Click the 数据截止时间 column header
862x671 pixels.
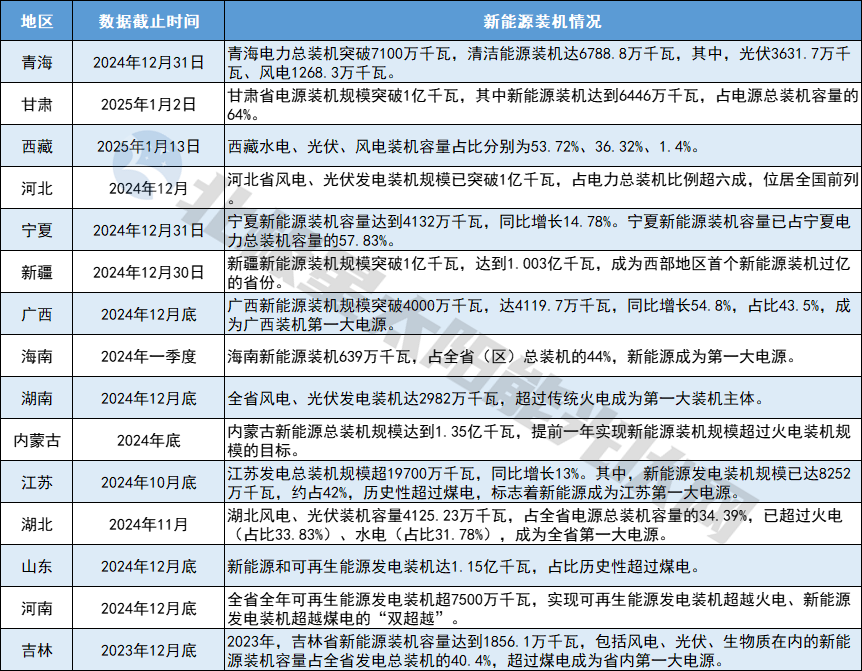(148, 21)
